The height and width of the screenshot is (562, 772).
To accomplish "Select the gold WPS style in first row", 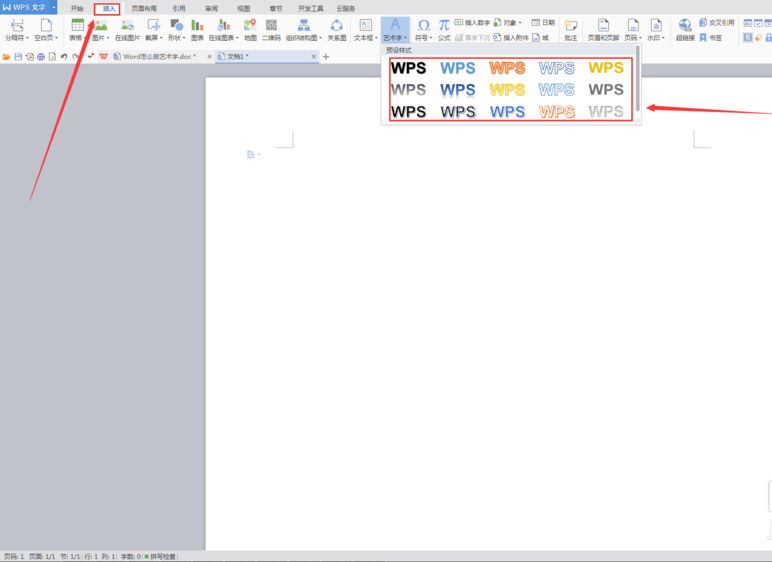I will (606, 68).
